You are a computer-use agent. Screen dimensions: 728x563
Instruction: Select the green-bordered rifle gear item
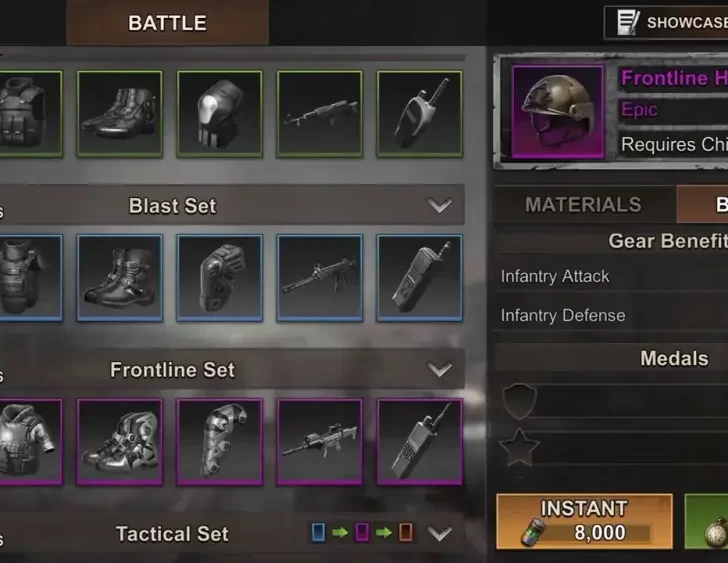(x=319, y=114)
